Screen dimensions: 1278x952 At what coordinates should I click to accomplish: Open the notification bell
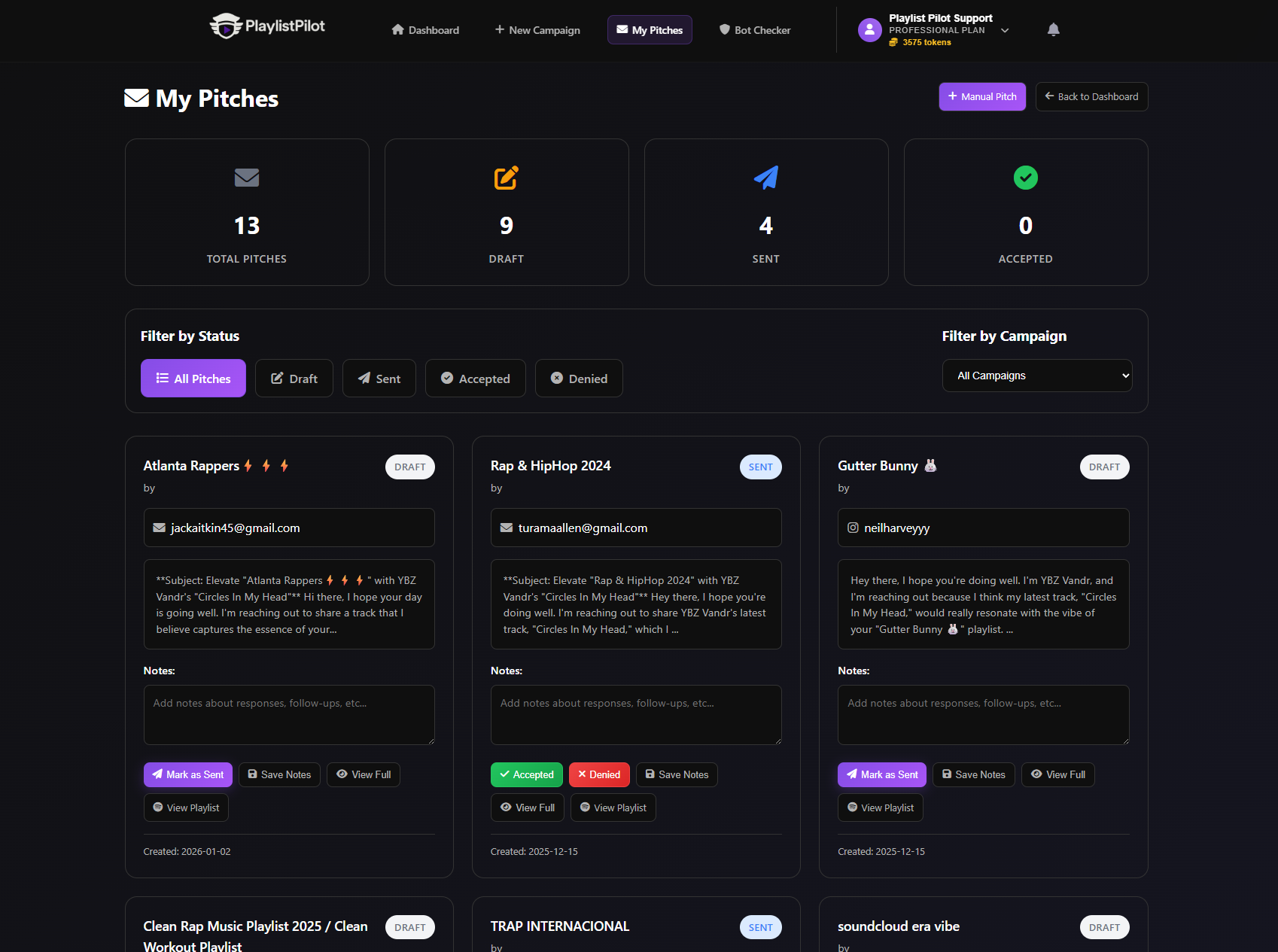pyautogui.click(x=1053, y=29)
